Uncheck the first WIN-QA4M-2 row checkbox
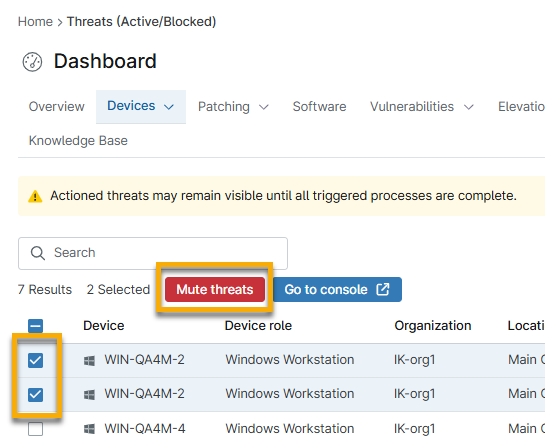Image resolution: width=545 pixels, height=443 pixels. click(35, 360)
